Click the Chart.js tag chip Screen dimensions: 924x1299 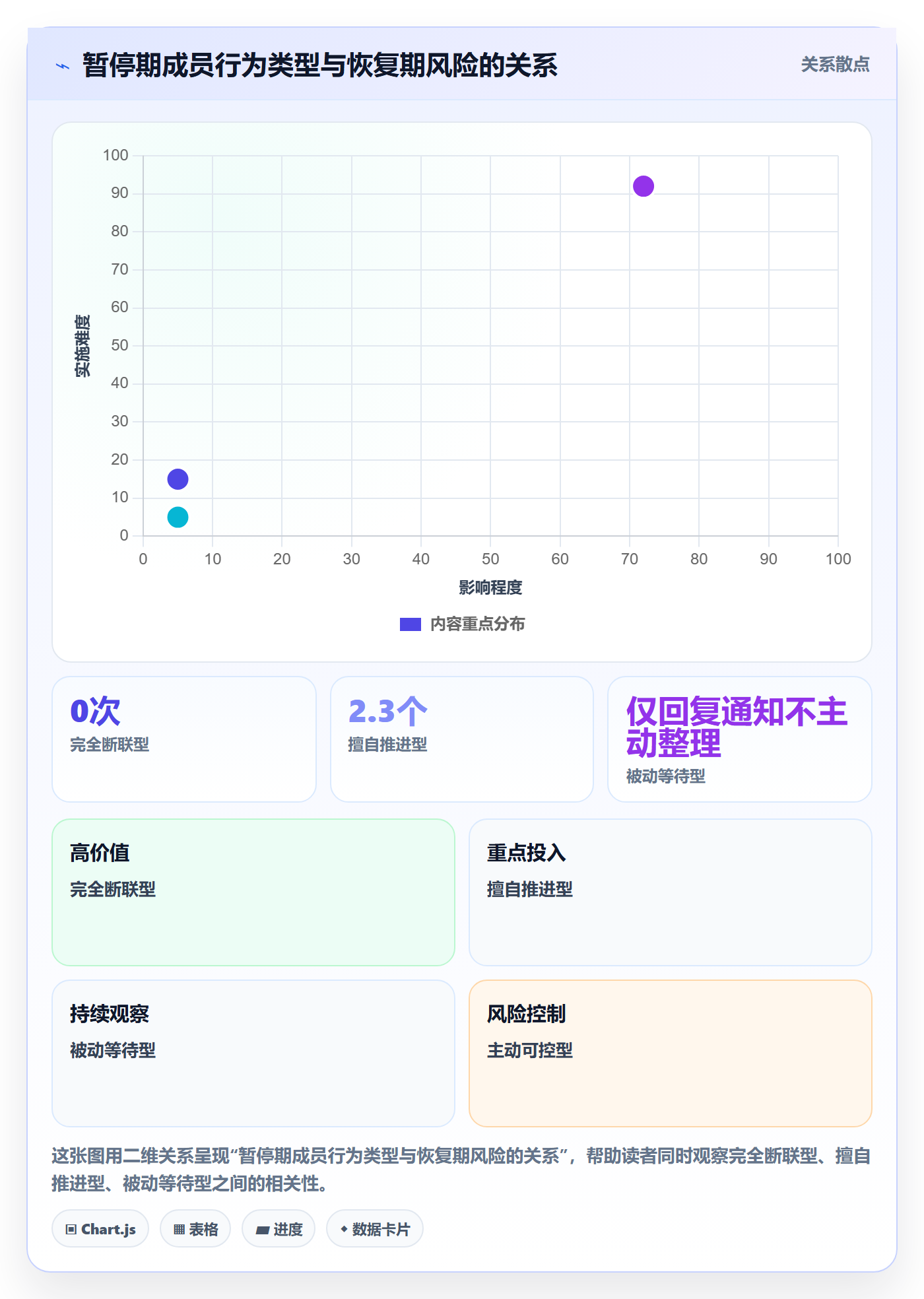pos(100,1229)
